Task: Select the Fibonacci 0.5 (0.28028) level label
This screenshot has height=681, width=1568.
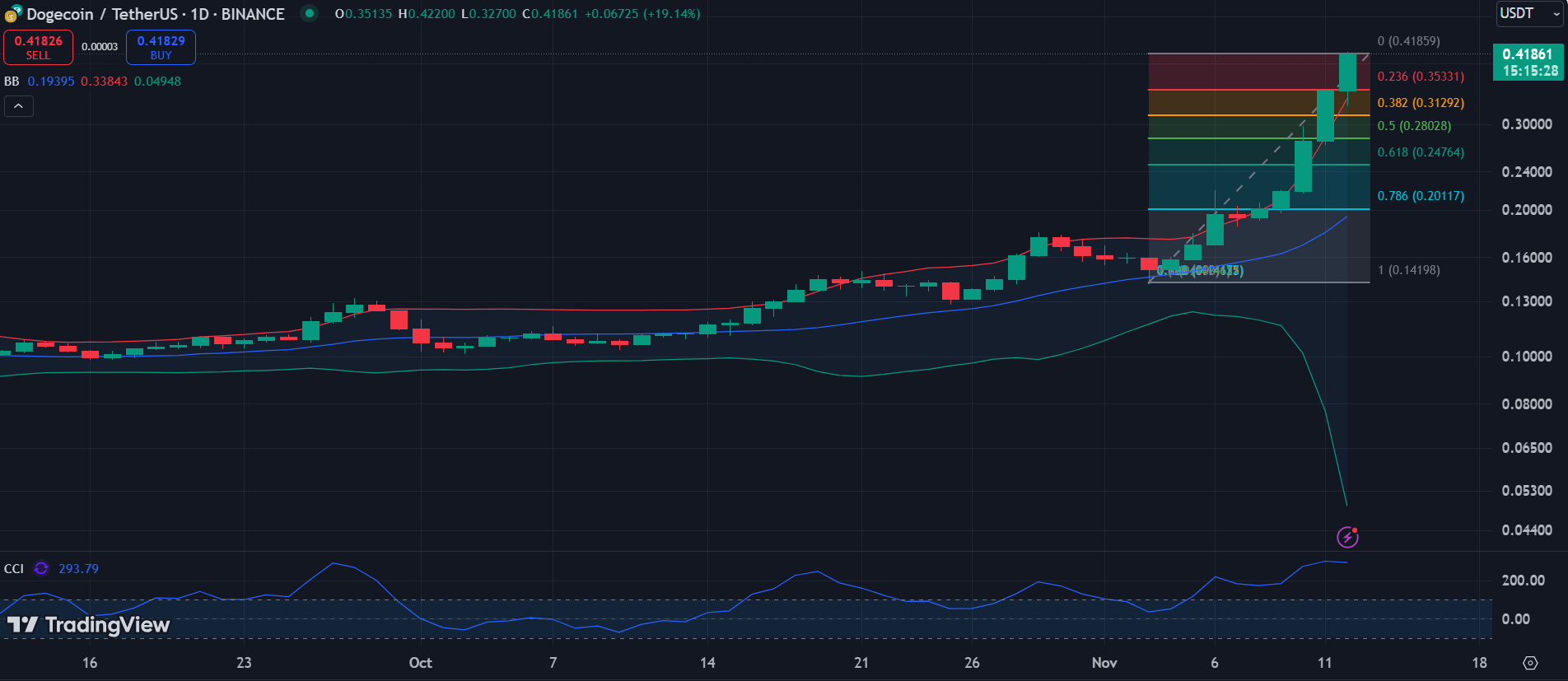Action: [1414, 126]
